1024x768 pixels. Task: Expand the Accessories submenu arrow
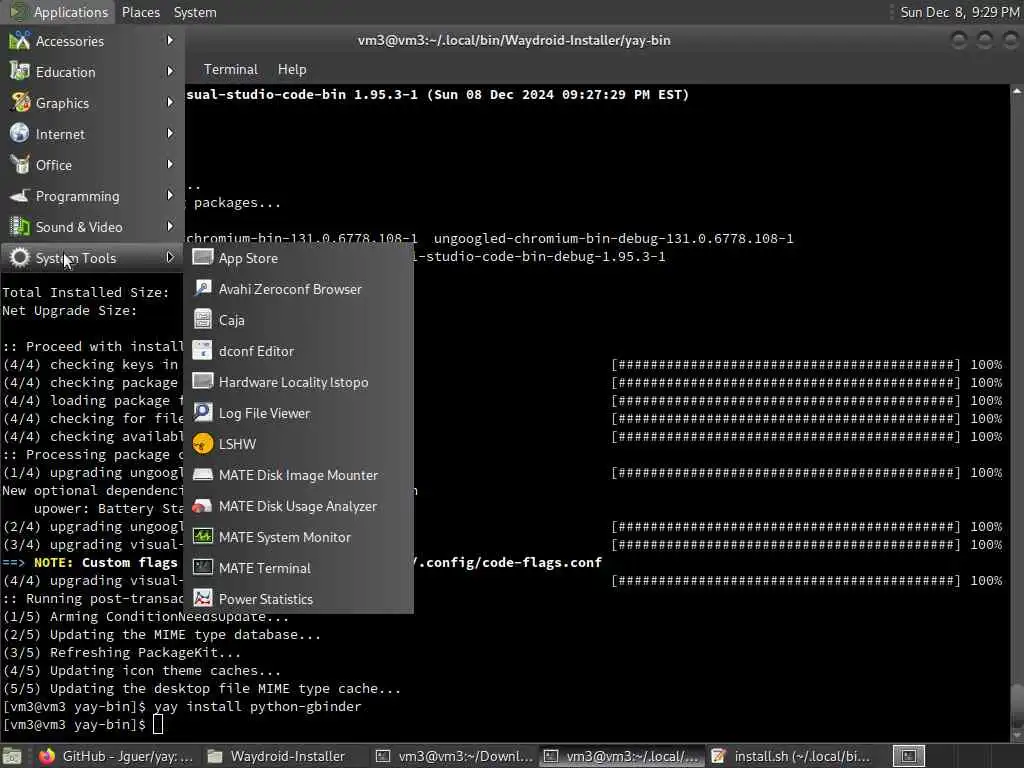(170, 40)
